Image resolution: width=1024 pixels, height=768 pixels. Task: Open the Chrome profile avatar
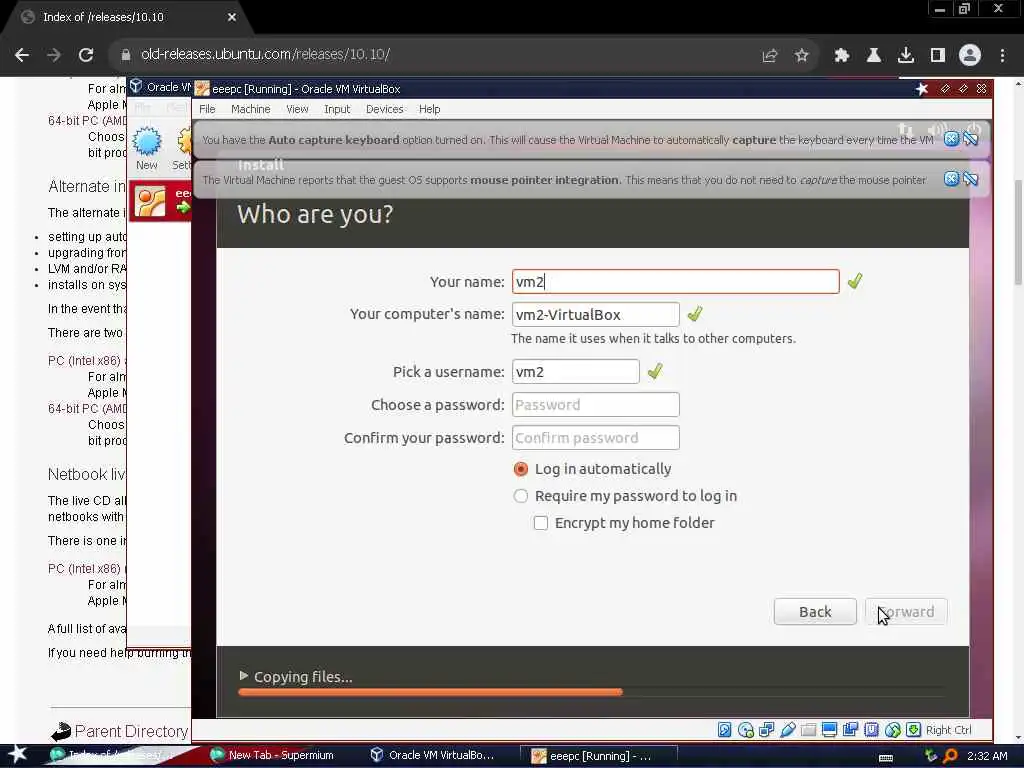point(970,55)
